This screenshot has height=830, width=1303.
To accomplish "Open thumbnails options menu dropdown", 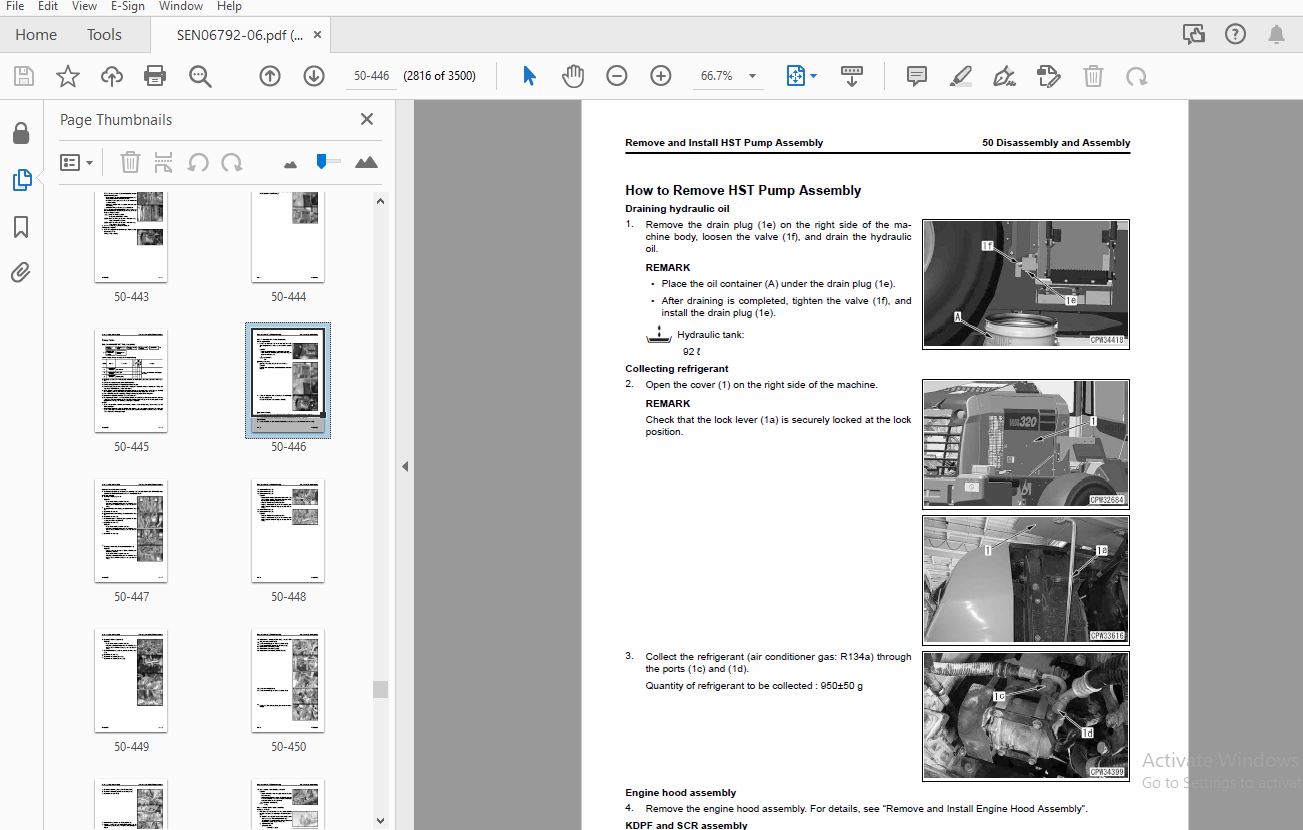I will point(77,162).
